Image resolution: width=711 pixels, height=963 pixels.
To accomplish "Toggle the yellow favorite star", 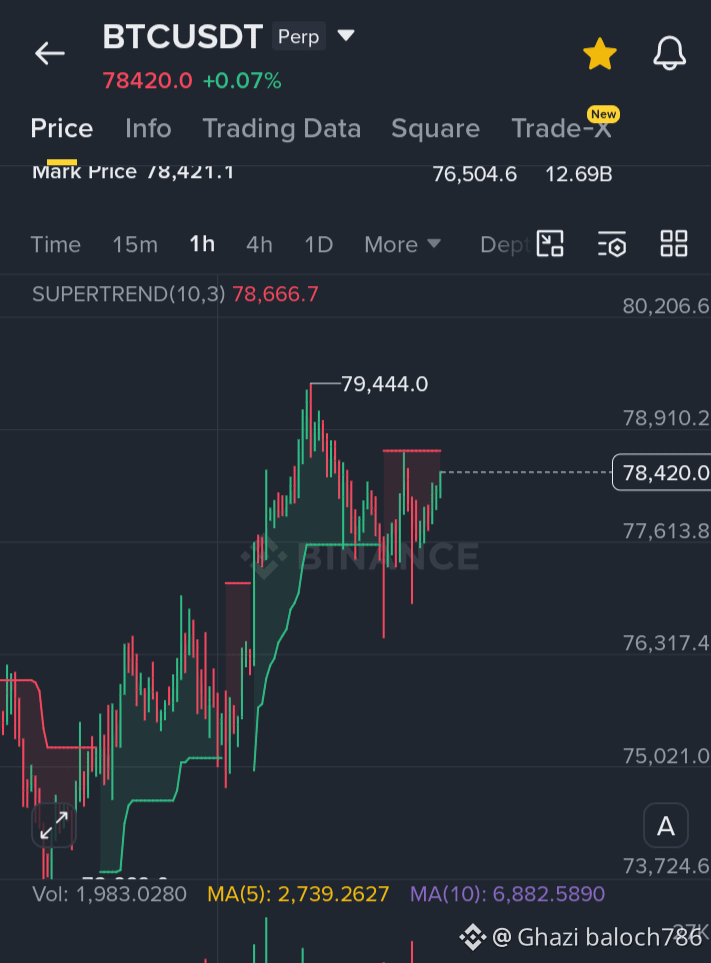I will pyautogui.click(x=600, y=54).
